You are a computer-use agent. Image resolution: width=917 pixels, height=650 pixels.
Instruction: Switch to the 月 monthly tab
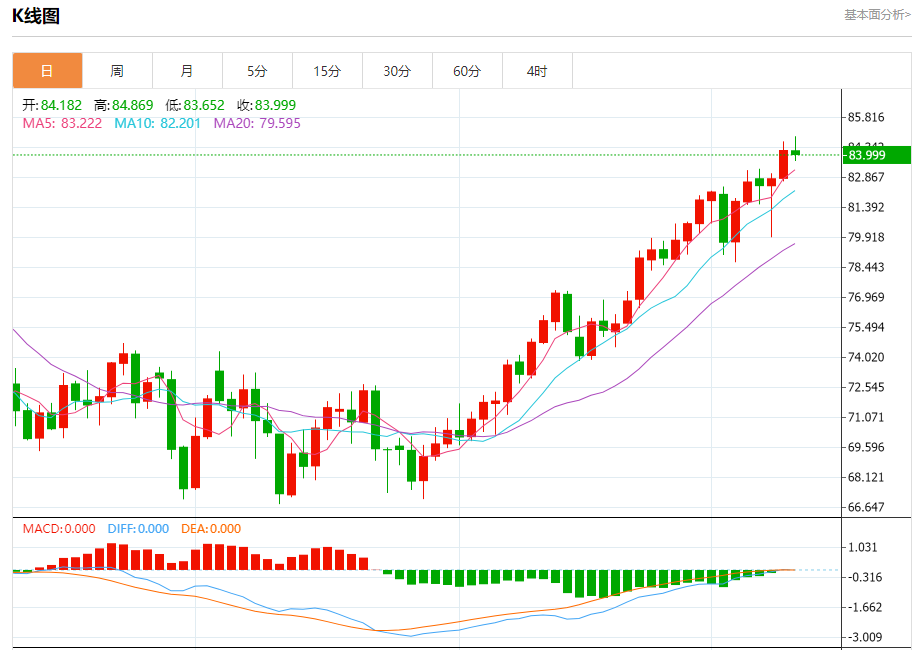tap(187, 71)
